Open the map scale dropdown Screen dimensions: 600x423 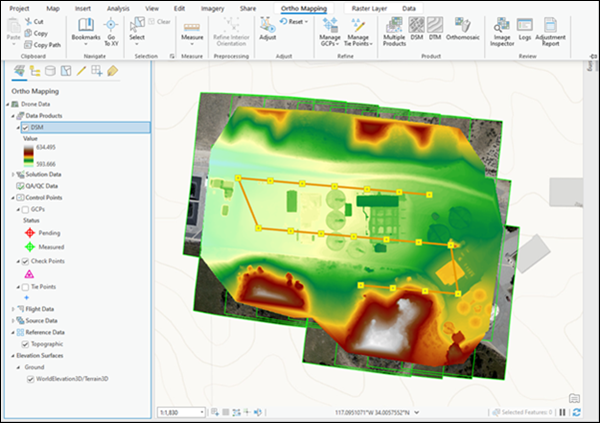pos(203,411)
